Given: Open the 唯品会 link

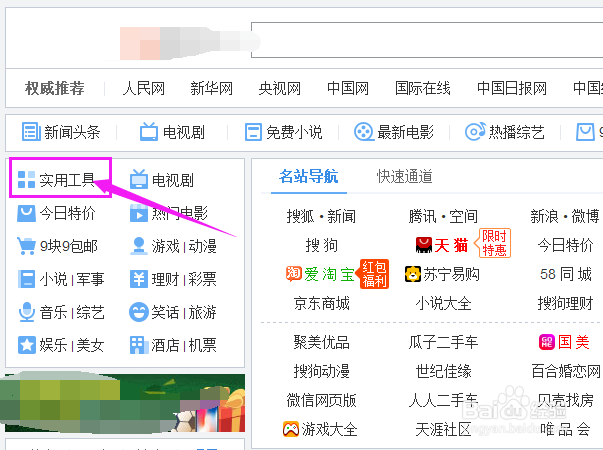Looking at the screenshot, I should coord(565,429).
